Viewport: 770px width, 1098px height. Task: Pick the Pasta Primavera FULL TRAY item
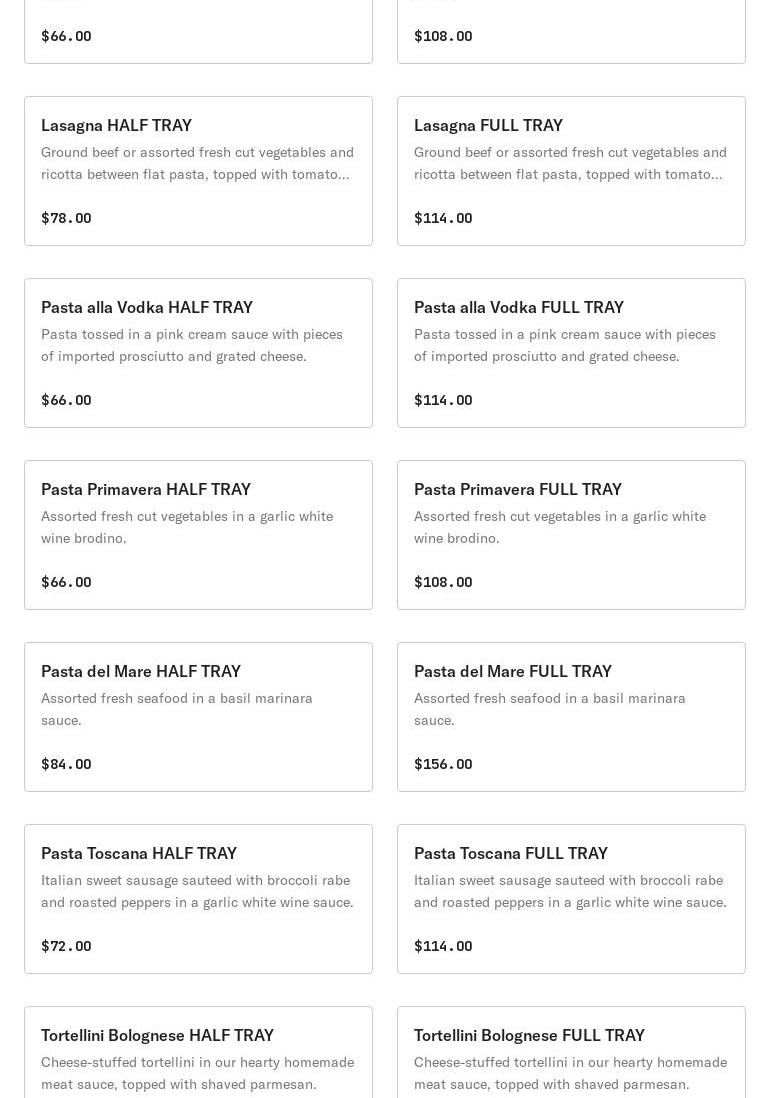518,489
